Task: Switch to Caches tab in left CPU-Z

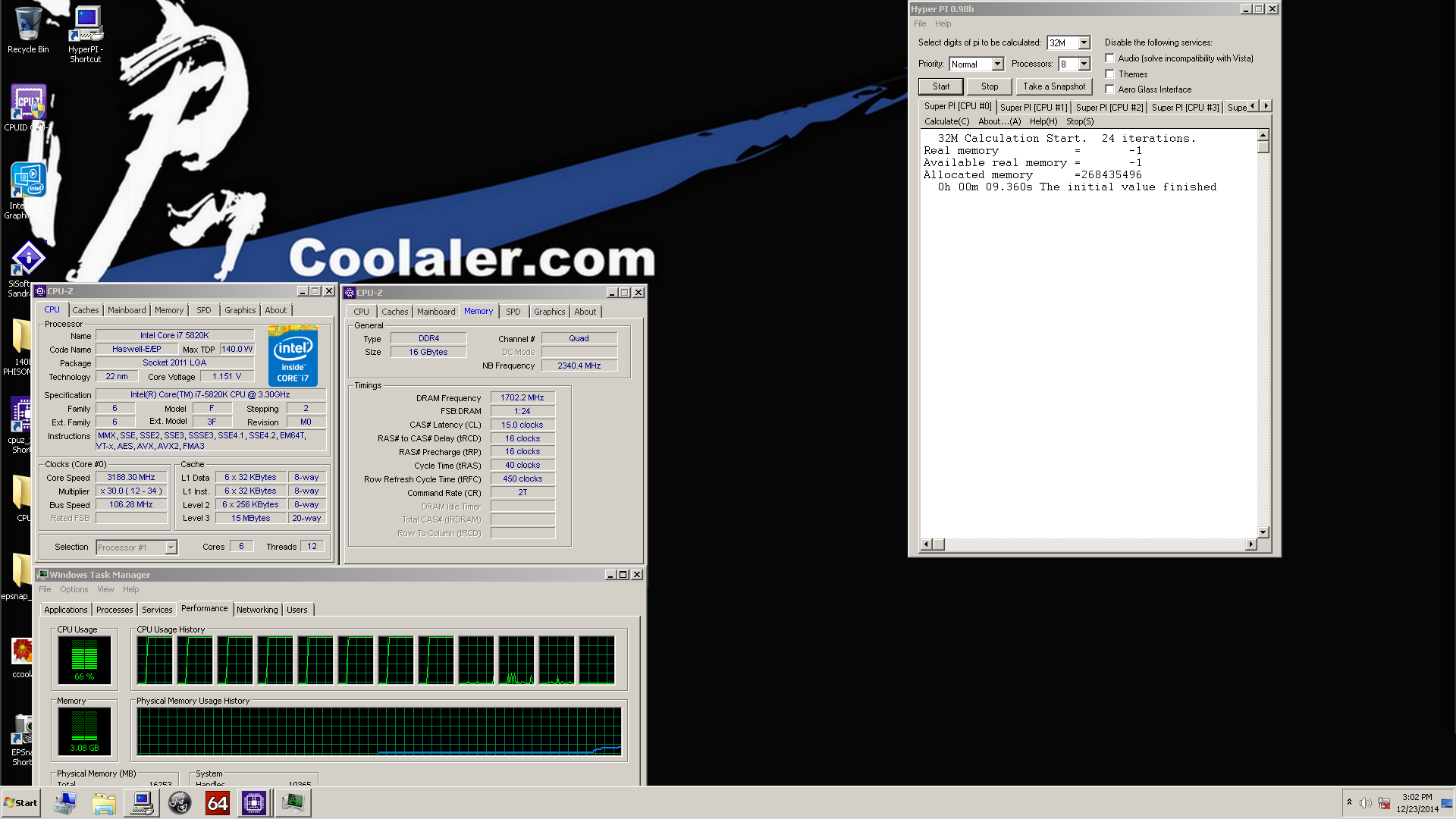Action: tap(86, 310)
